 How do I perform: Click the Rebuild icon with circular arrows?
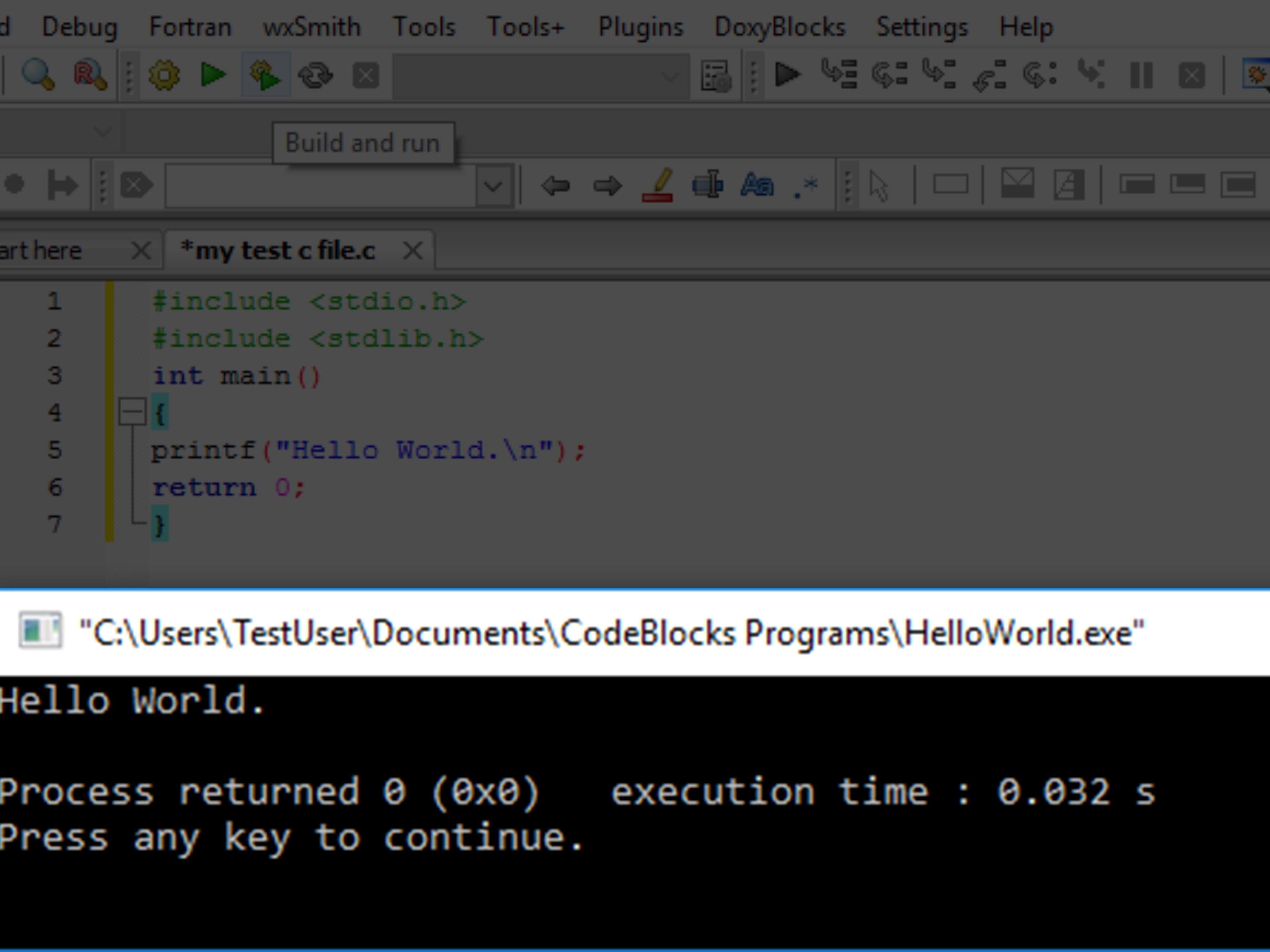315,75
